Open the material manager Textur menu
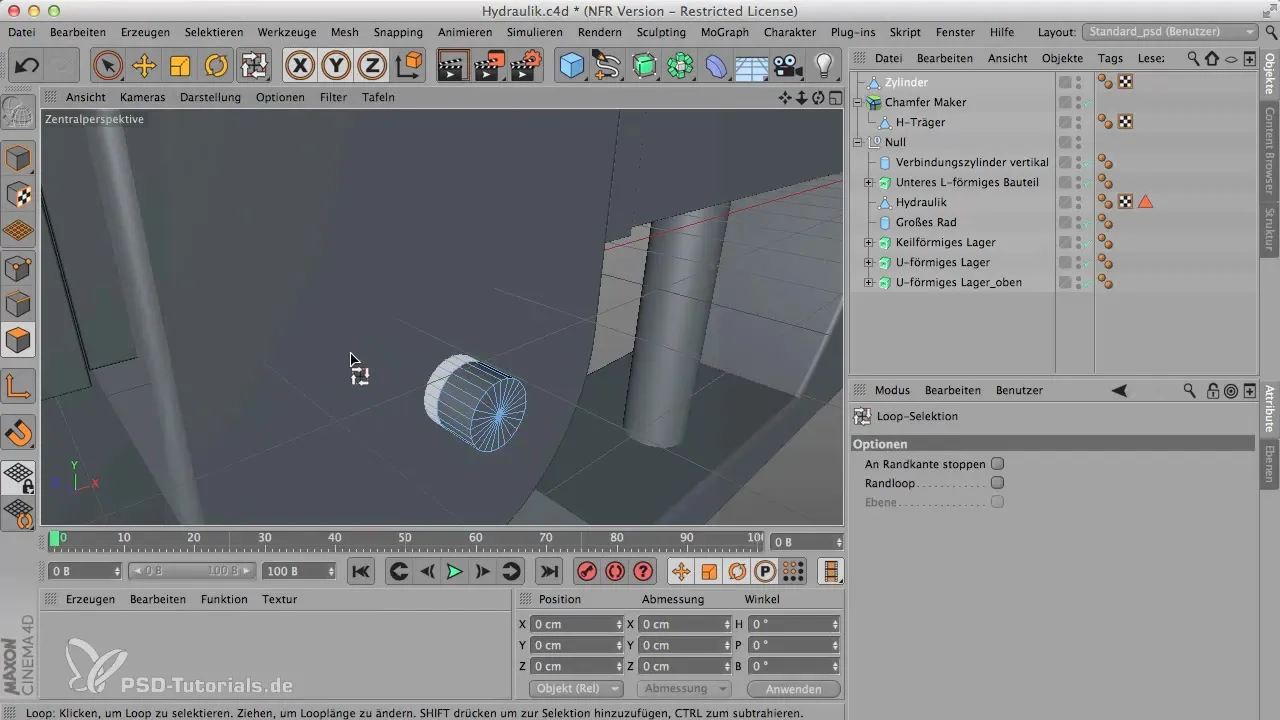Image resolution: width=1280 pixels, height=720 pixels. (279, 599)
